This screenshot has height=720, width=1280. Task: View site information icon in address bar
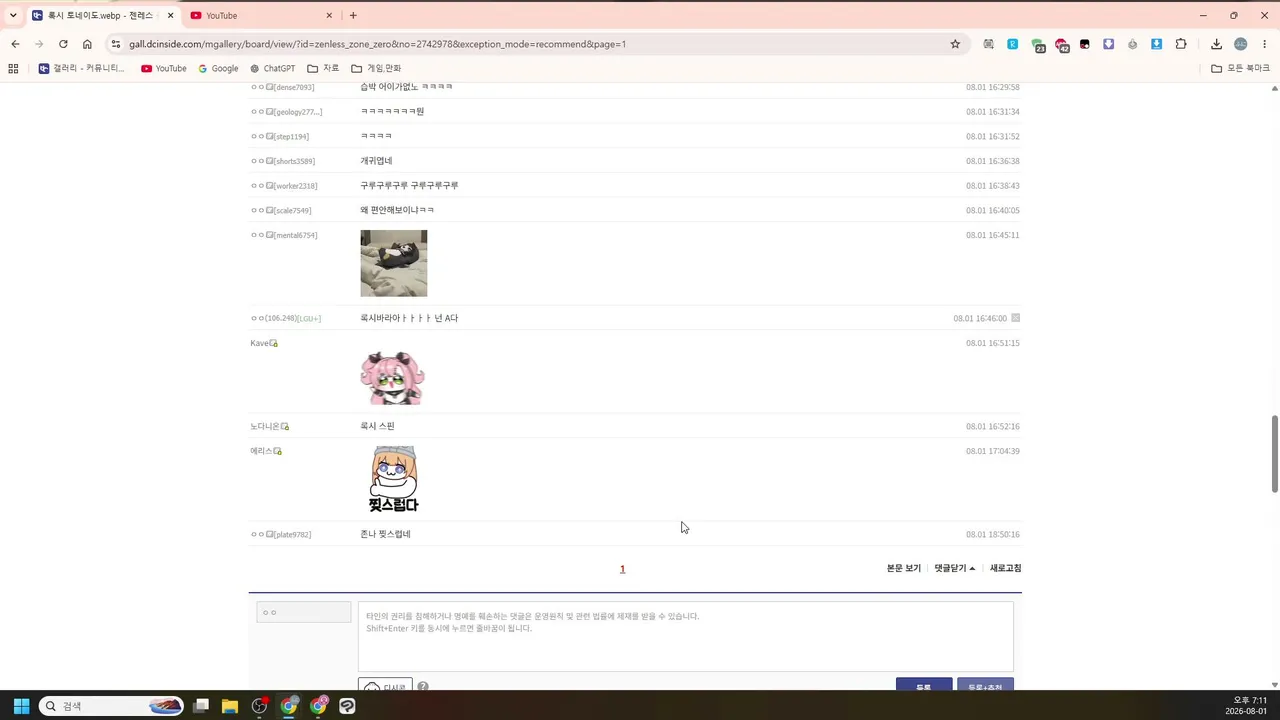point(116,44)
